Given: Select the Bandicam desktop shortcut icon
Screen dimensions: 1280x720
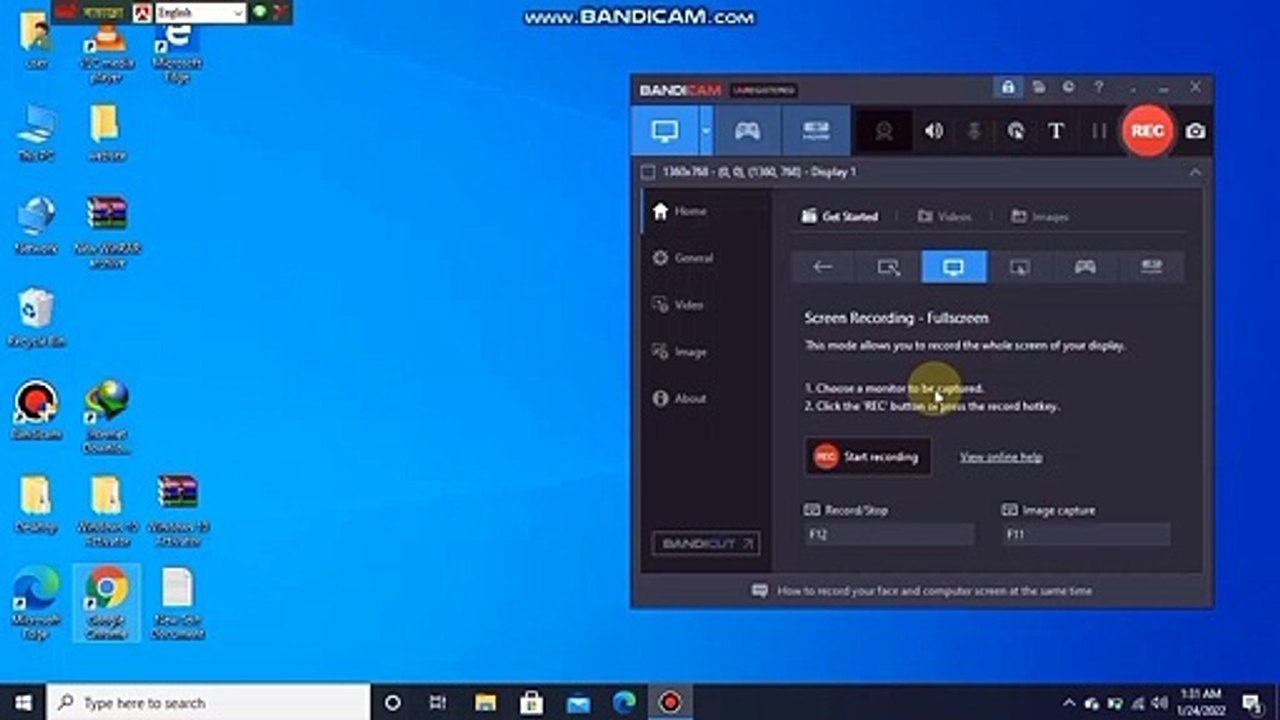Looking at the screenshot, I should click(x=36, y=410).
